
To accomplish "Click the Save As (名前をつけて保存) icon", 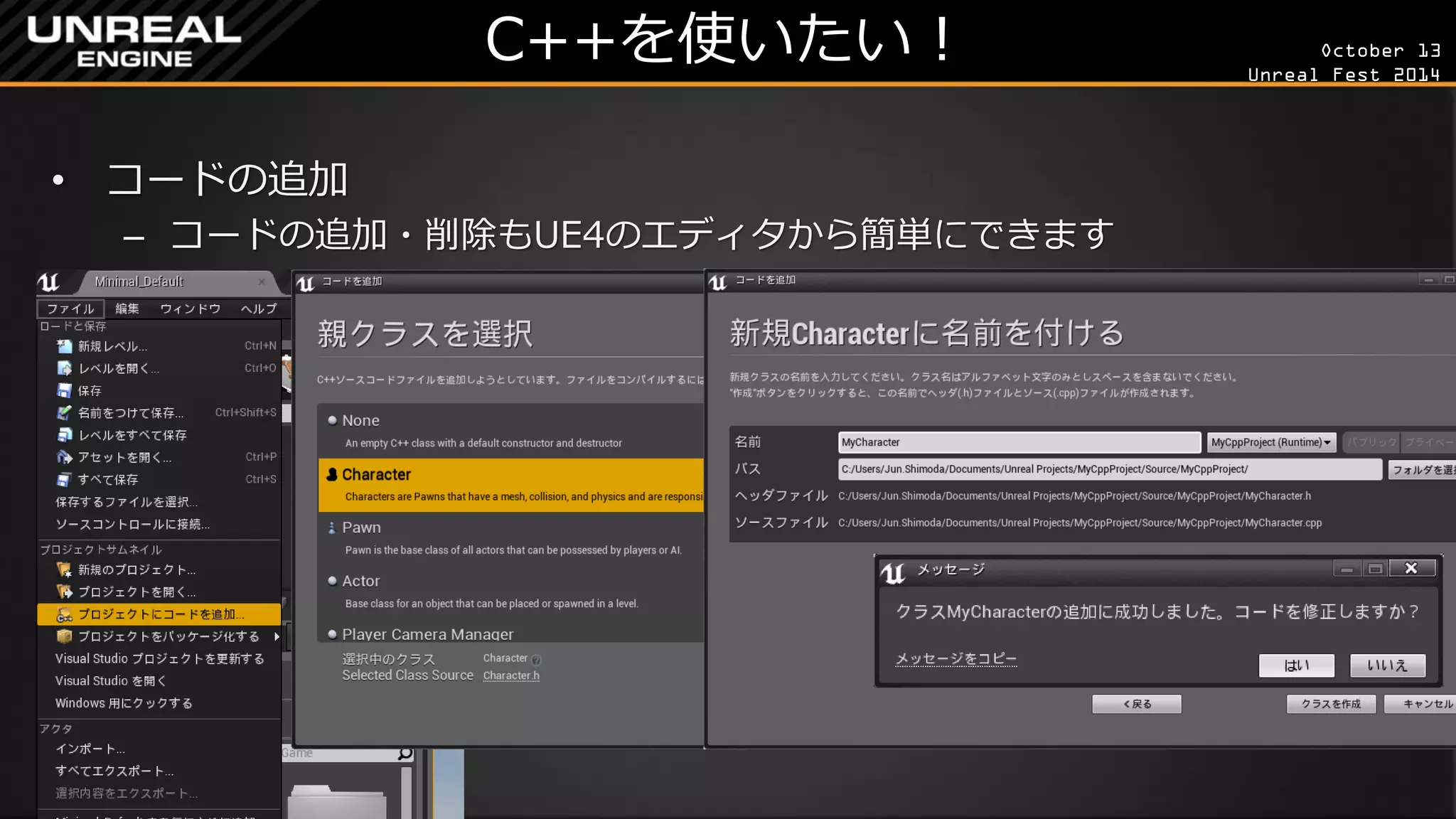I will pos(65,412).
